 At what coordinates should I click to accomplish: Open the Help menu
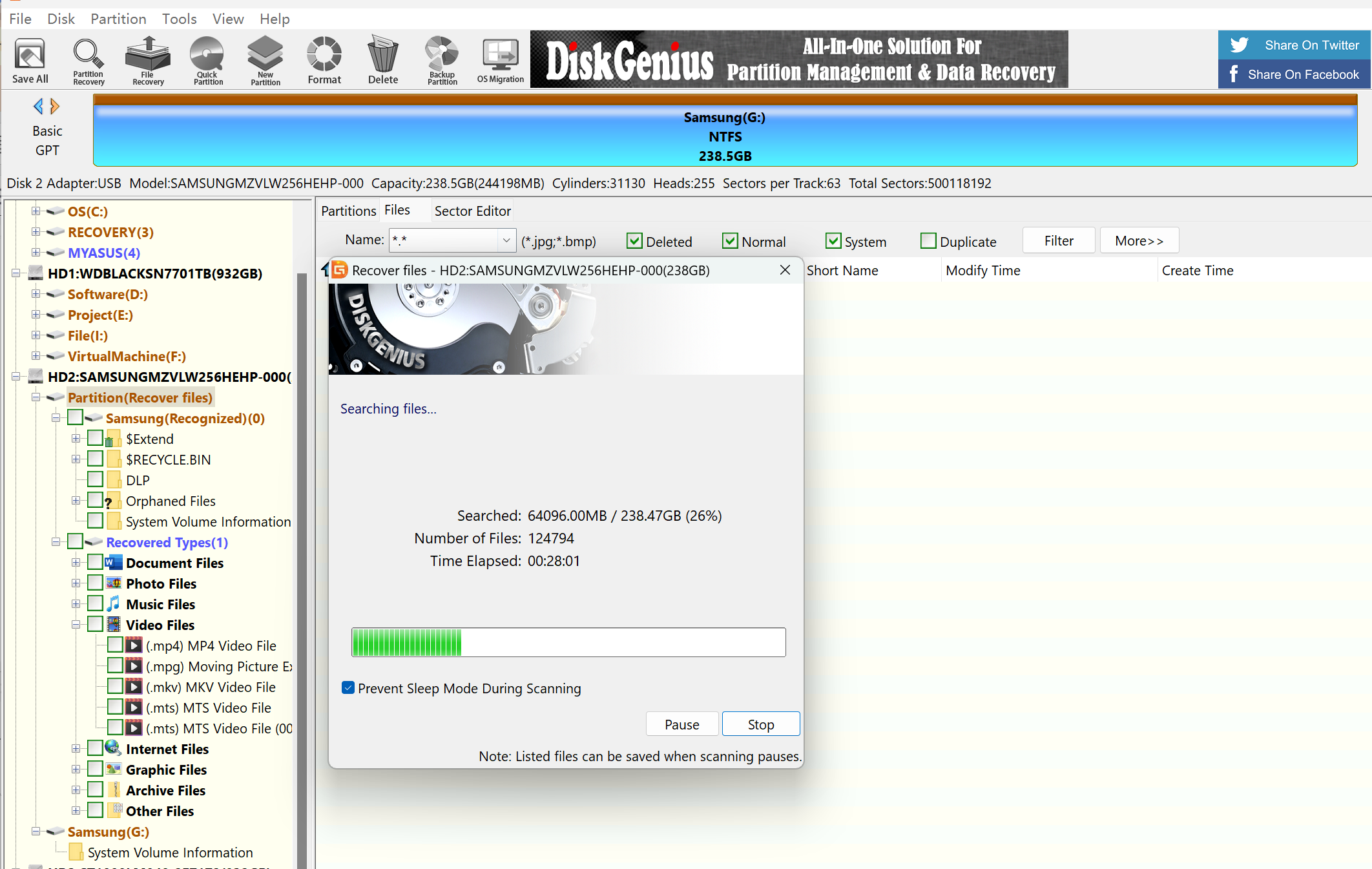tap(275, 19)
